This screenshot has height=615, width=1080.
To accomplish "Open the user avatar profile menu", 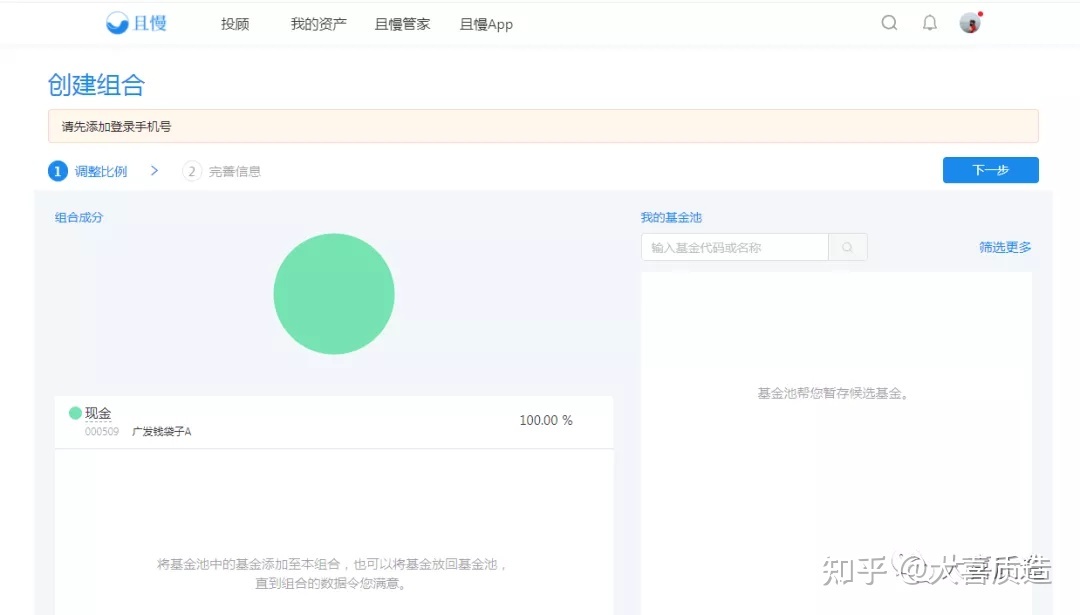I will point(969,23).
